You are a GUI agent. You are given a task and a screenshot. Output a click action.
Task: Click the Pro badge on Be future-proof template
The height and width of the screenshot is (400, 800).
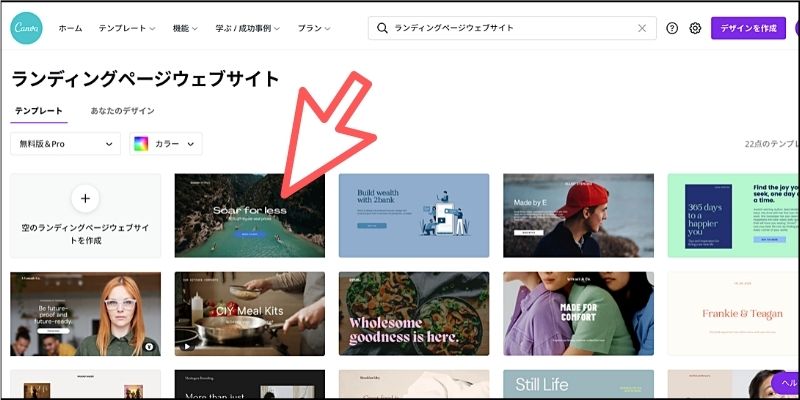click(x=149, y=346)
